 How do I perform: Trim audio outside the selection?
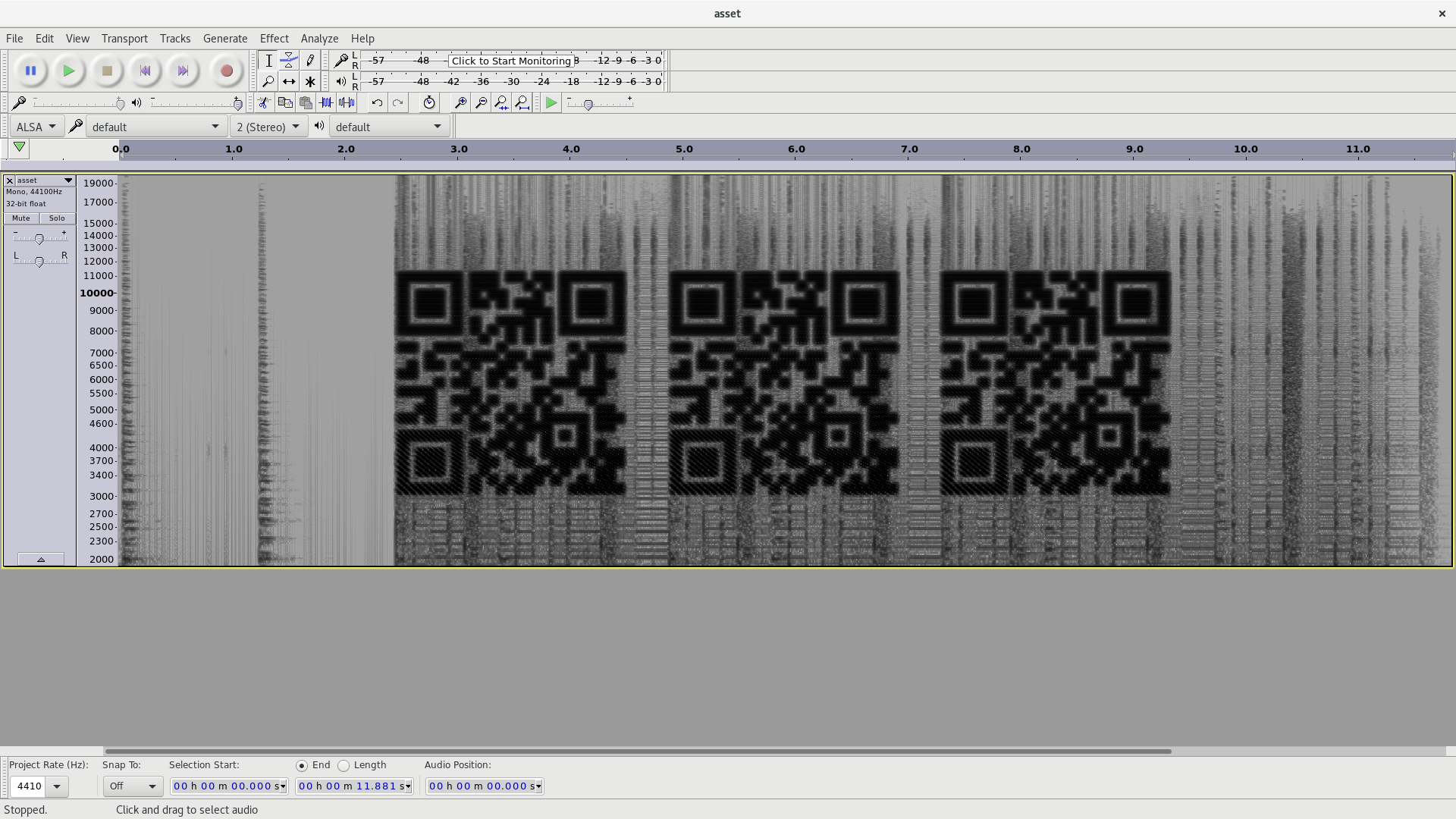click(326, 102)
